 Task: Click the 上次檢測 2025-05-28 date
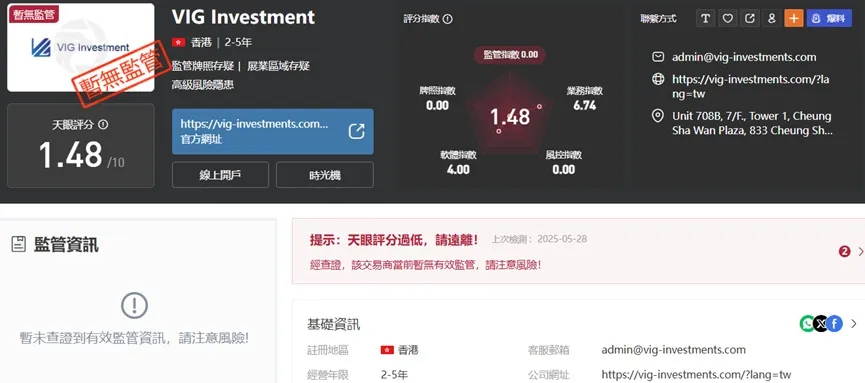tap(540, 239)
